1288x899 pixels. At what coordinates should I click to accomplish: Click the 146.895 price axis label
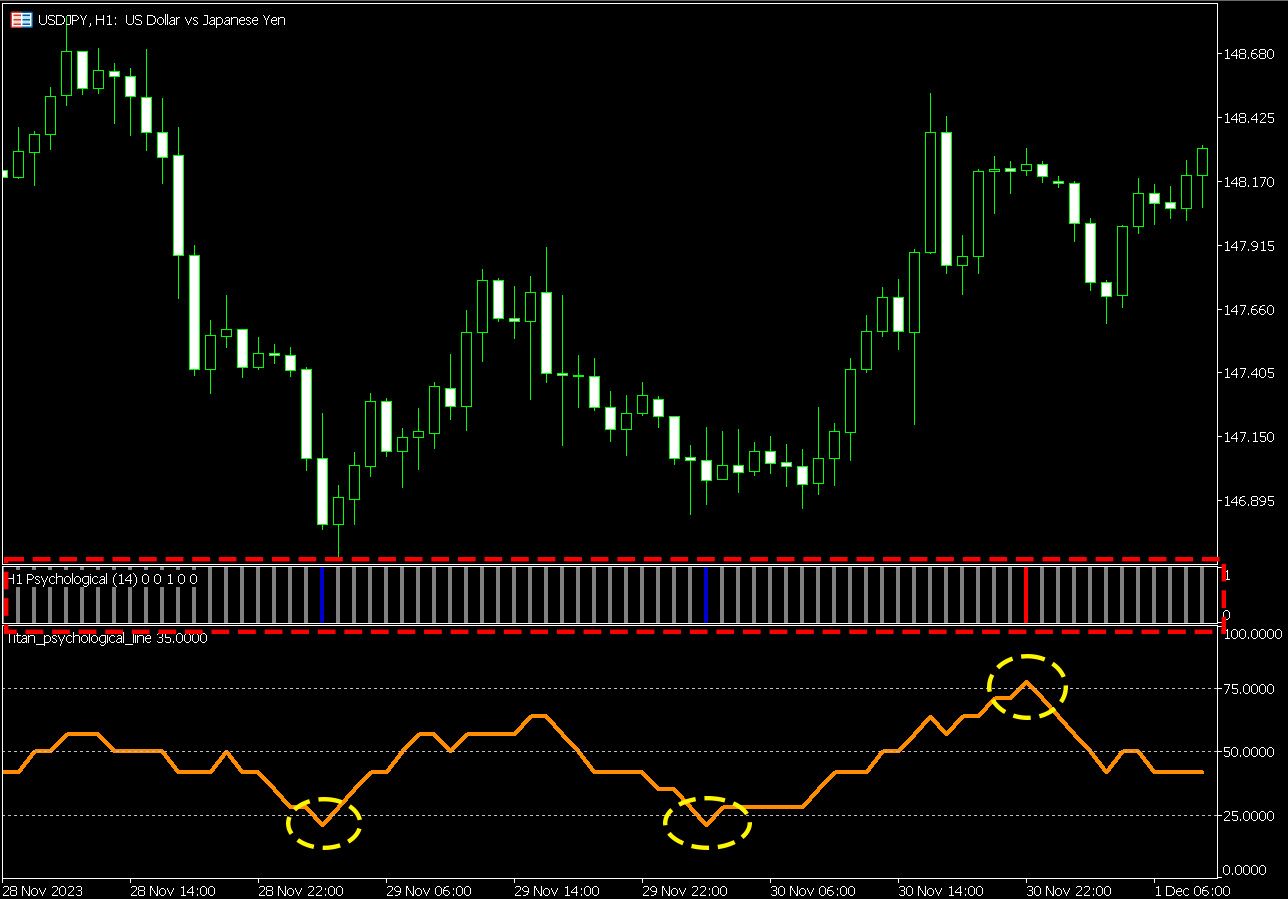click(x=1248, y=501)
